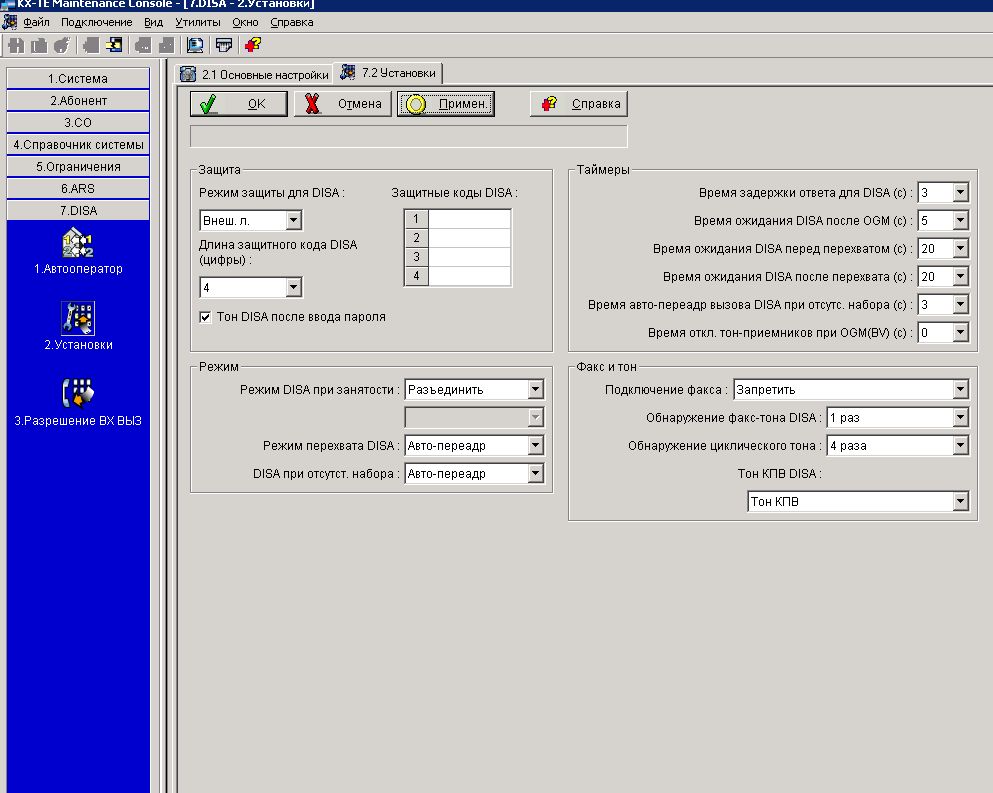Open the 1.Автооператор sidebar icon
The height and width of the screenshot is (793, 993).
click(78, 251)
